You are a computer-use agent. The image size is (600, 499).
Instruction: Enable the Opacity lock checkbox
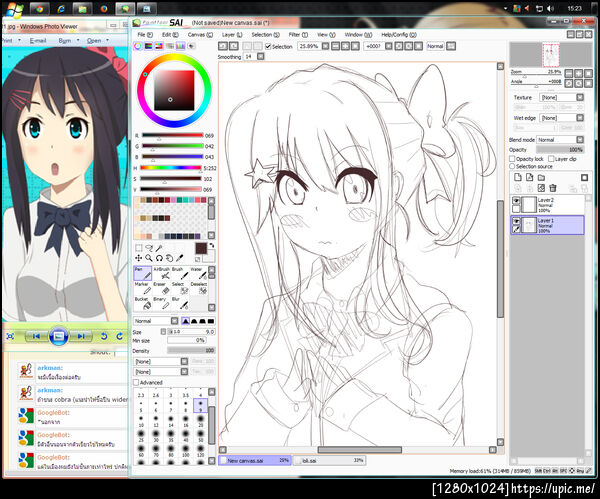[512, 158]
